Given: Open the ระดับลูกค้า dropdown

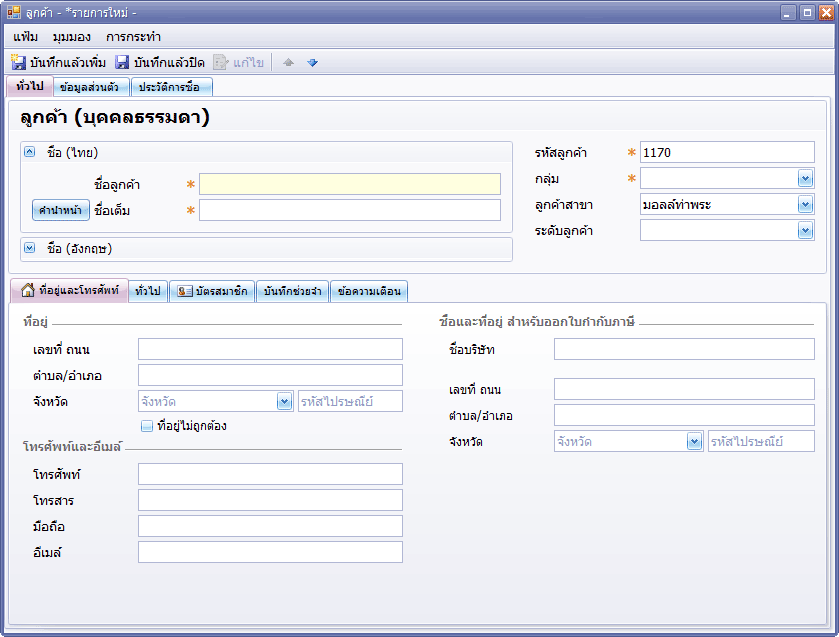Looking at the screenshot, I should (805, 230).
